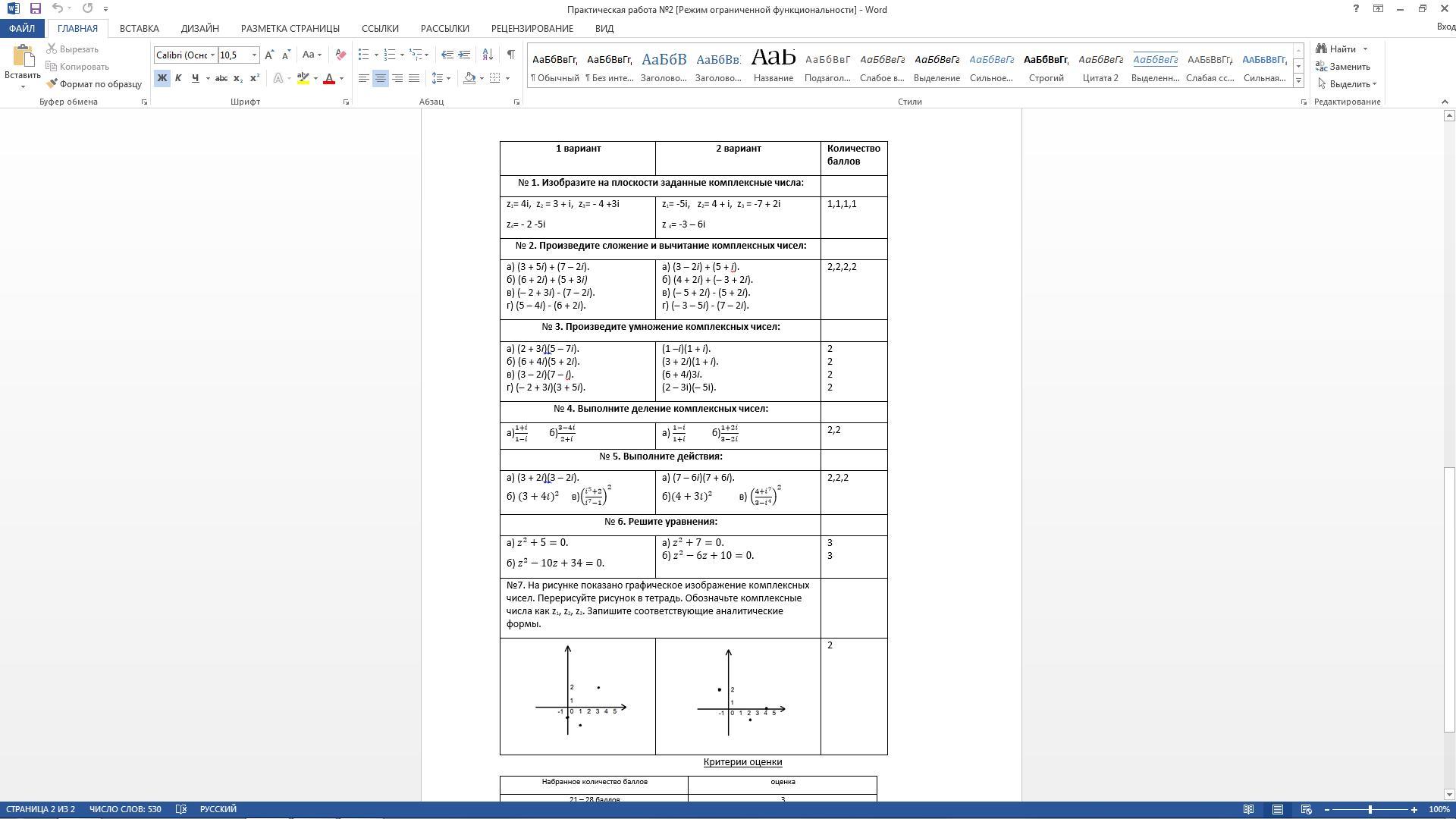Click the Strikethrough abc icon
Image resolution: width=1456 pixels, height=819 pixels.
(x=221, y=78)
